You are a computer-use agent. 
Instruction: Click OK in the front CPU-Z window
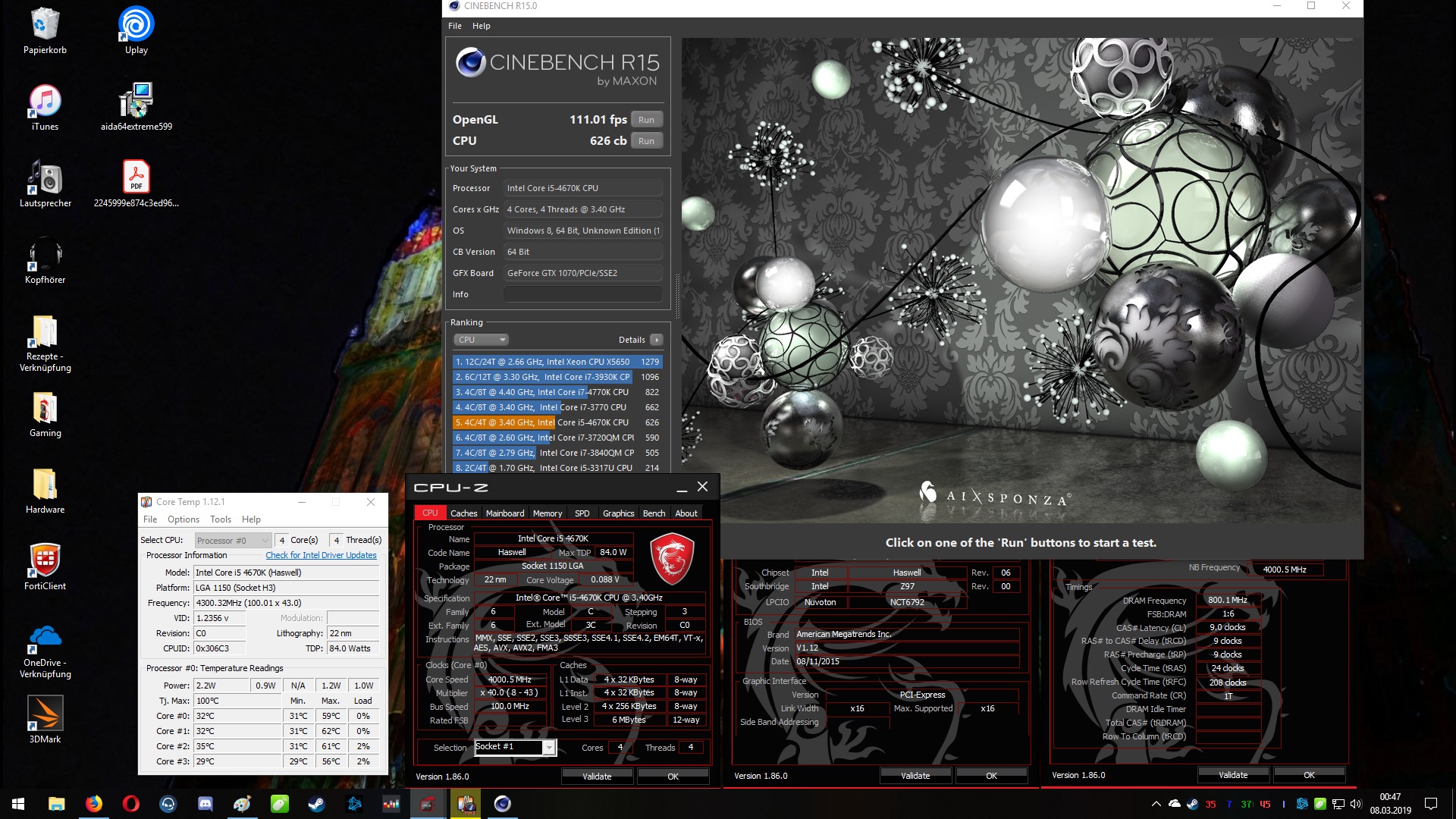click(673, 777)
